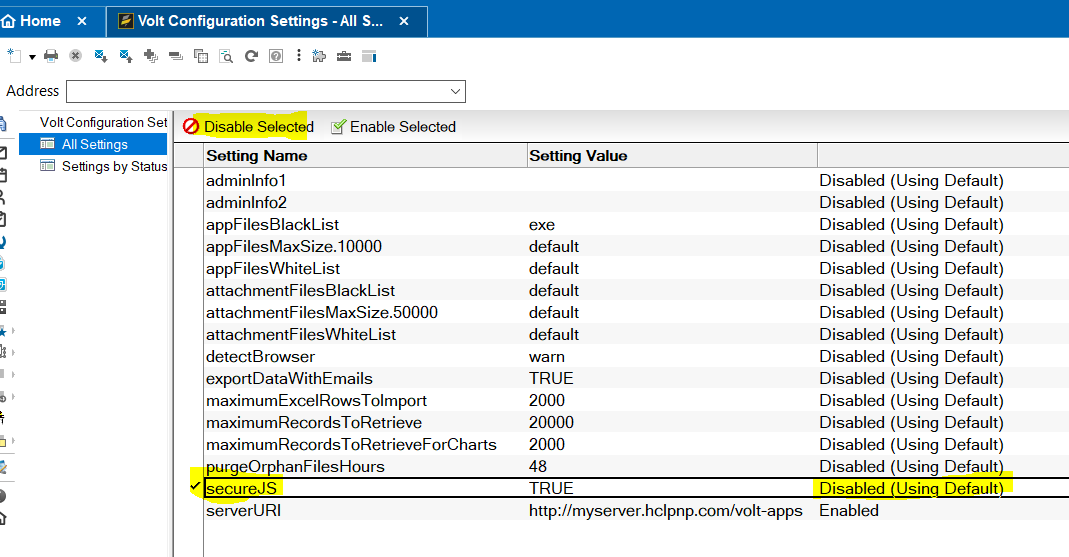
Task: Select the appFilesWhiteList setting
Action: tap(273, 268)
